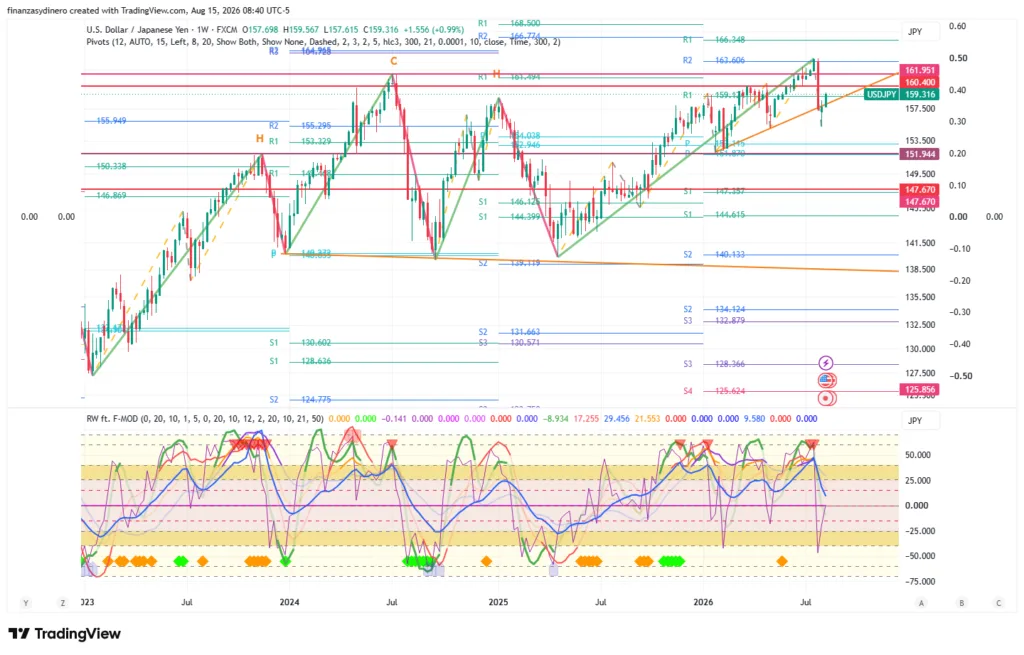Click the O157.698 open value
Viewport: 1024px width, 655px height.
tap(260, 29)
